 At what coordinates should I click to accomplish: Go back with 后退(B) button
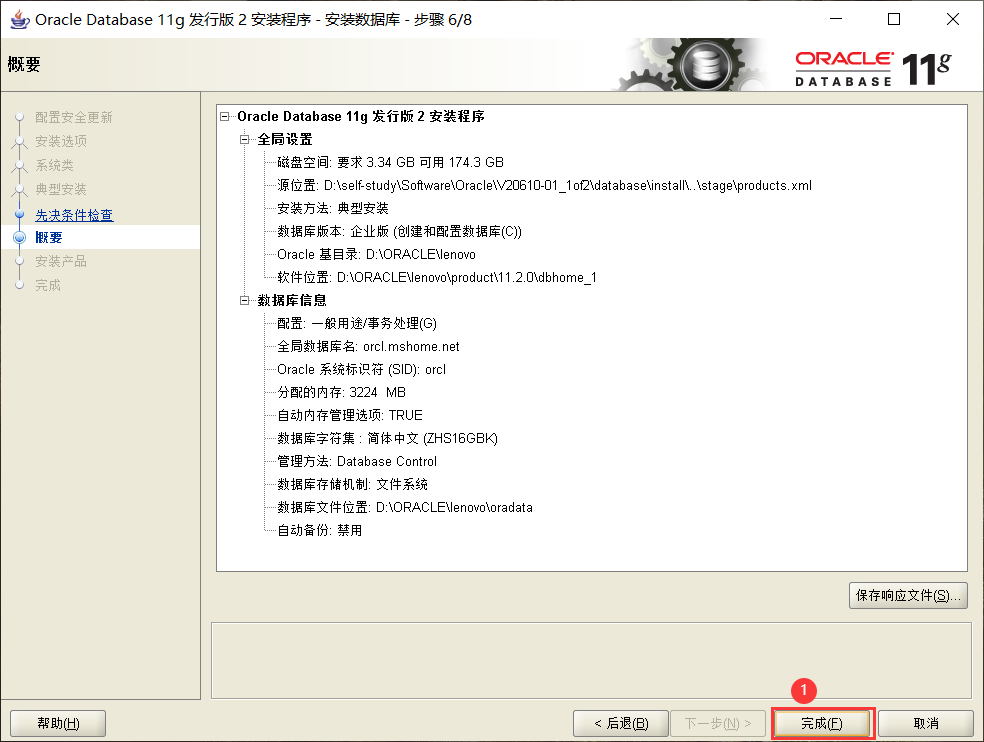621,723
